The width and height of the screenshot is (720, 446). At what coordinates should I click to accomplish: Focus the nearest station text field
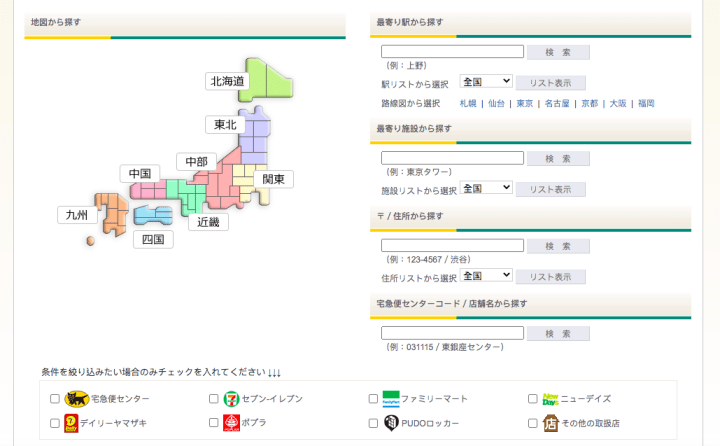[x=452, y=51]
